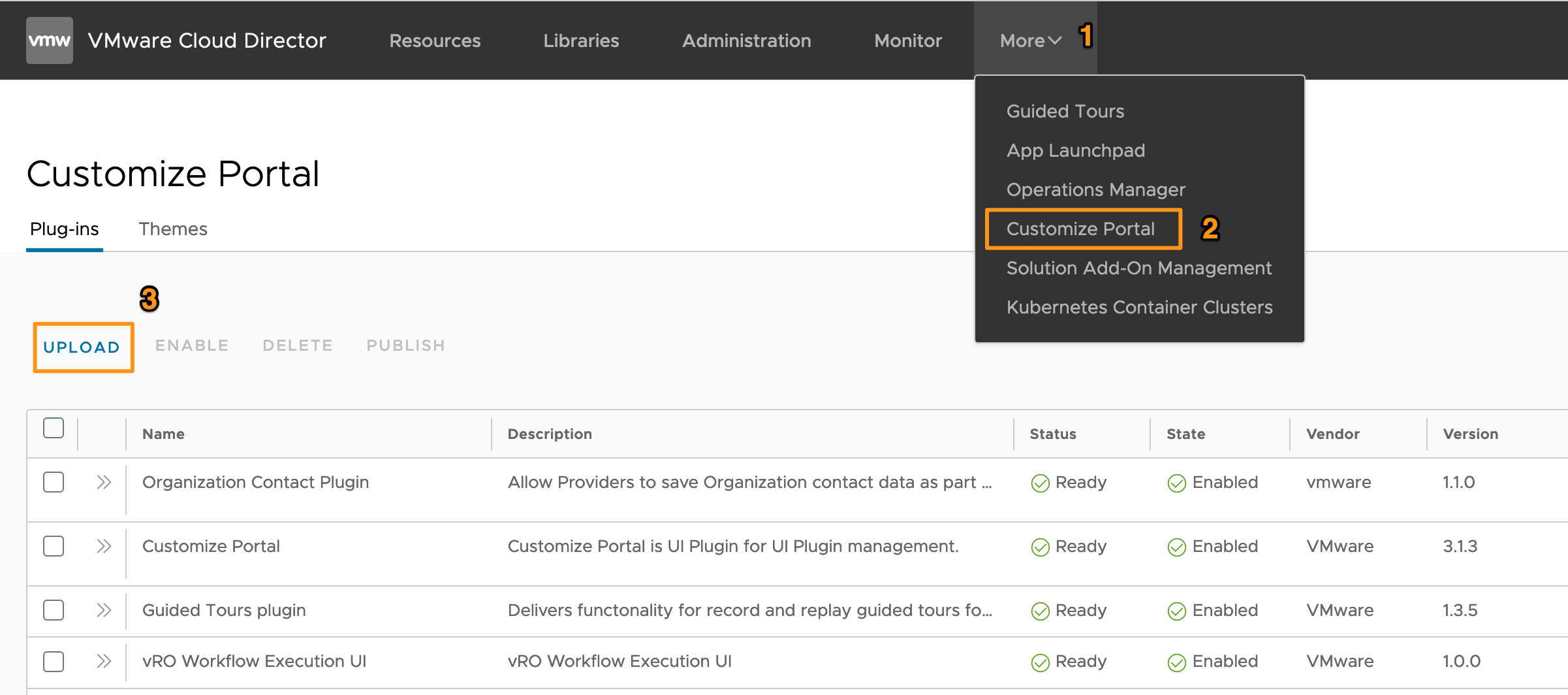
Task: Click Enabled state icon for Guided Tours plugin
Action: (x=1176, y=611)
